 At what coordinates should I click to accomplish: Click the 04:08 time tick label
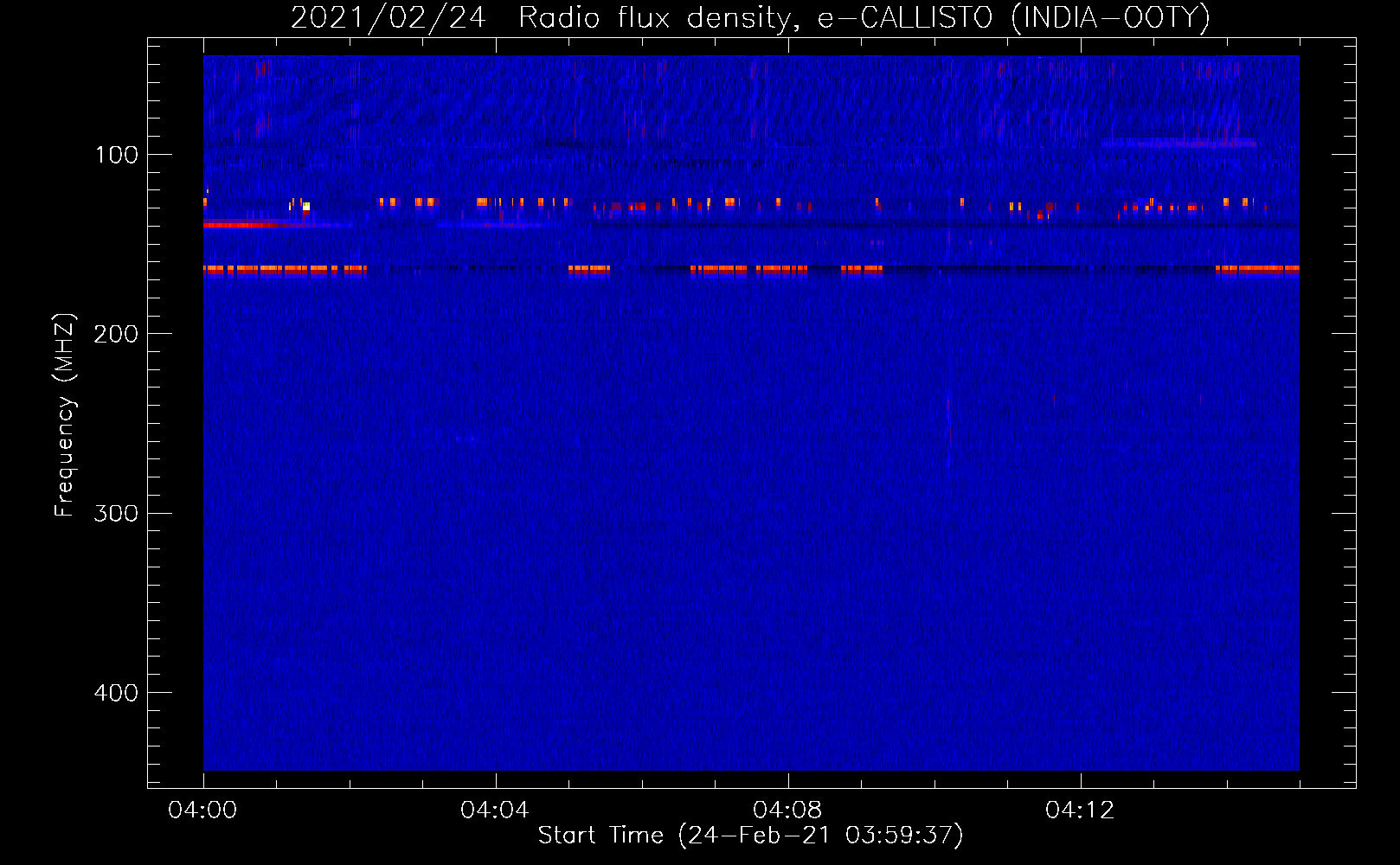[x=787, y=811]
